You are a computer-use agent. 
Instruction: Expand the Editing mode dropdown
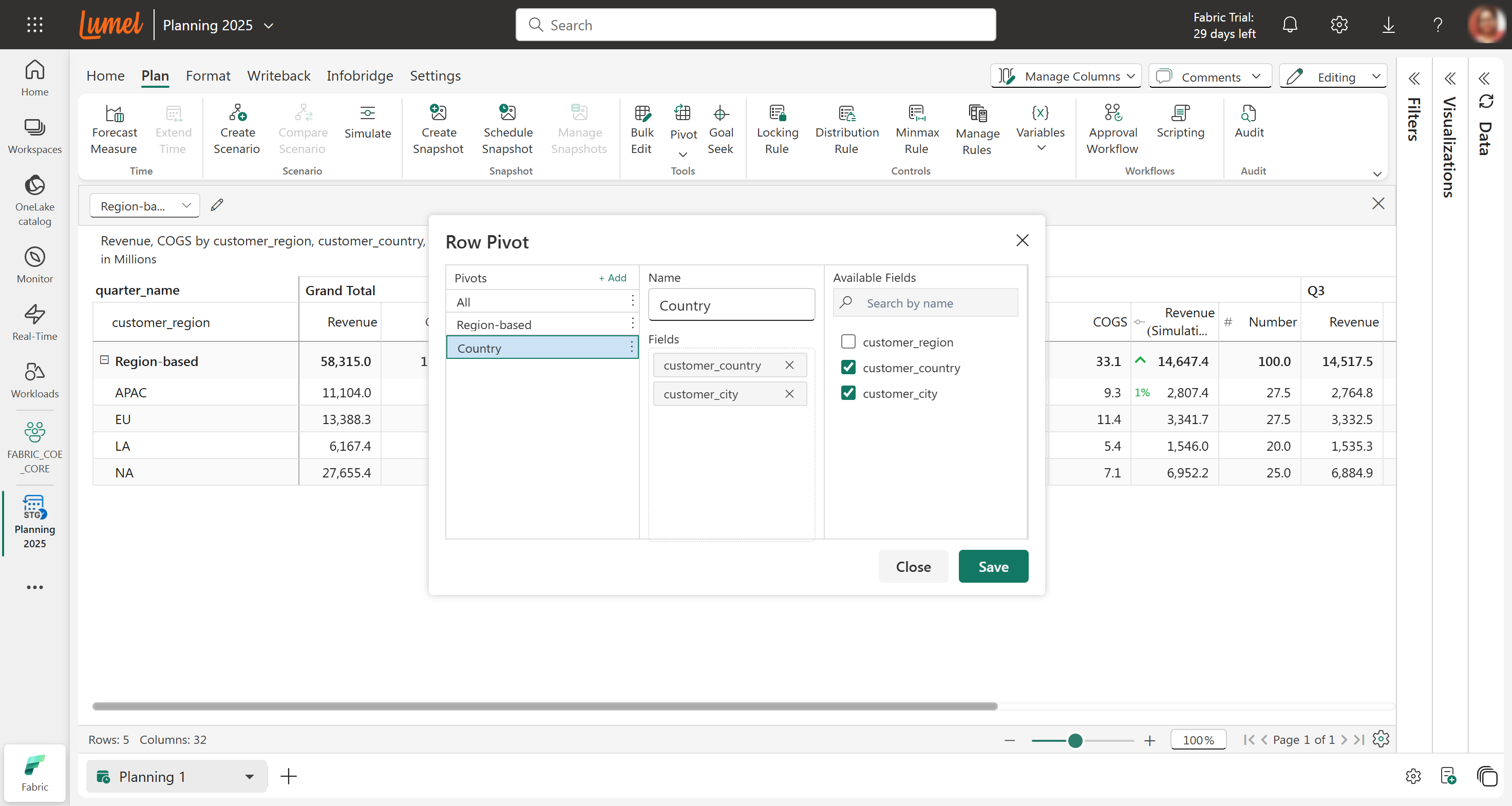tap(1333, 76)
